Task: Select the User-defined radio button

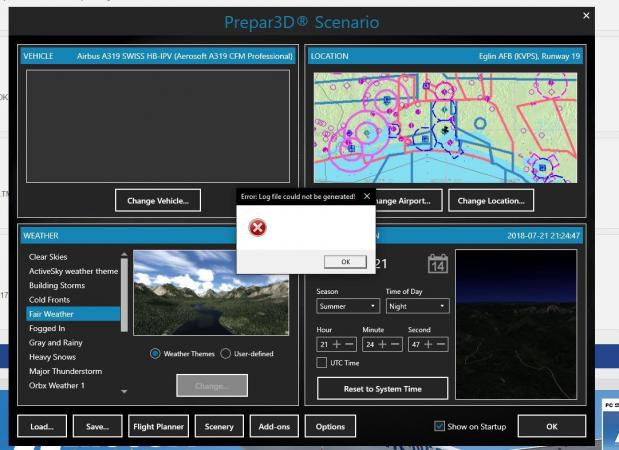Action: [225, 354]
